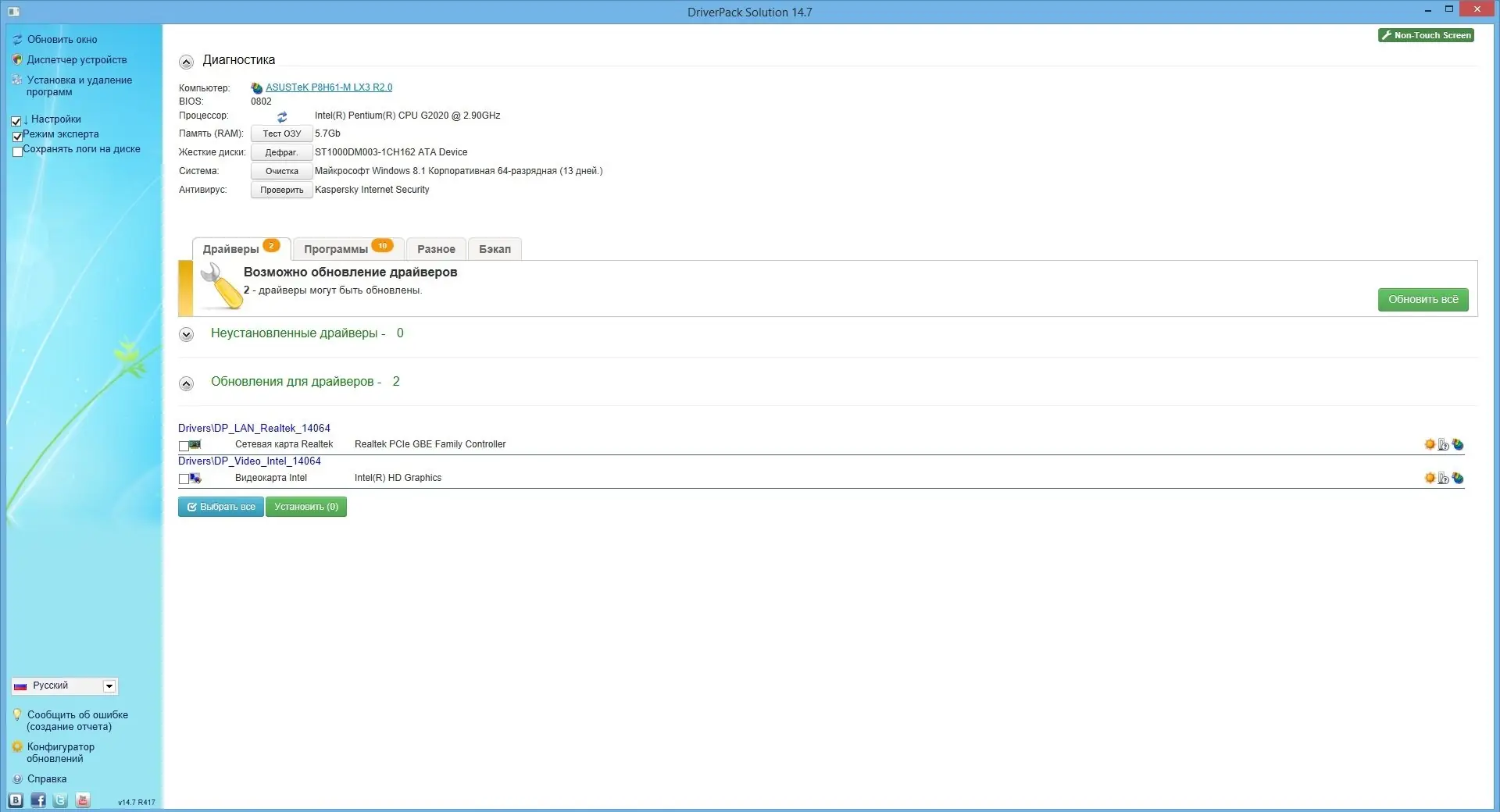Switch to the Бэкап tab
The image size is (1500, 812).
(495, 248)
